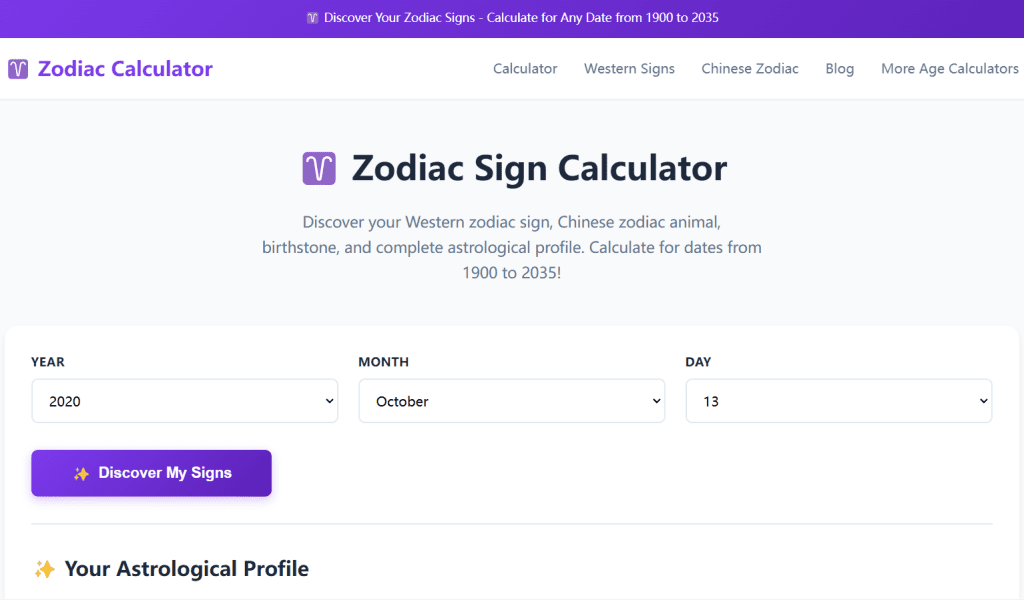Viewport: 1024px width, 602px height.
Task: Open the MONTH dropdown showing October
Action: (x=511, y=400)
